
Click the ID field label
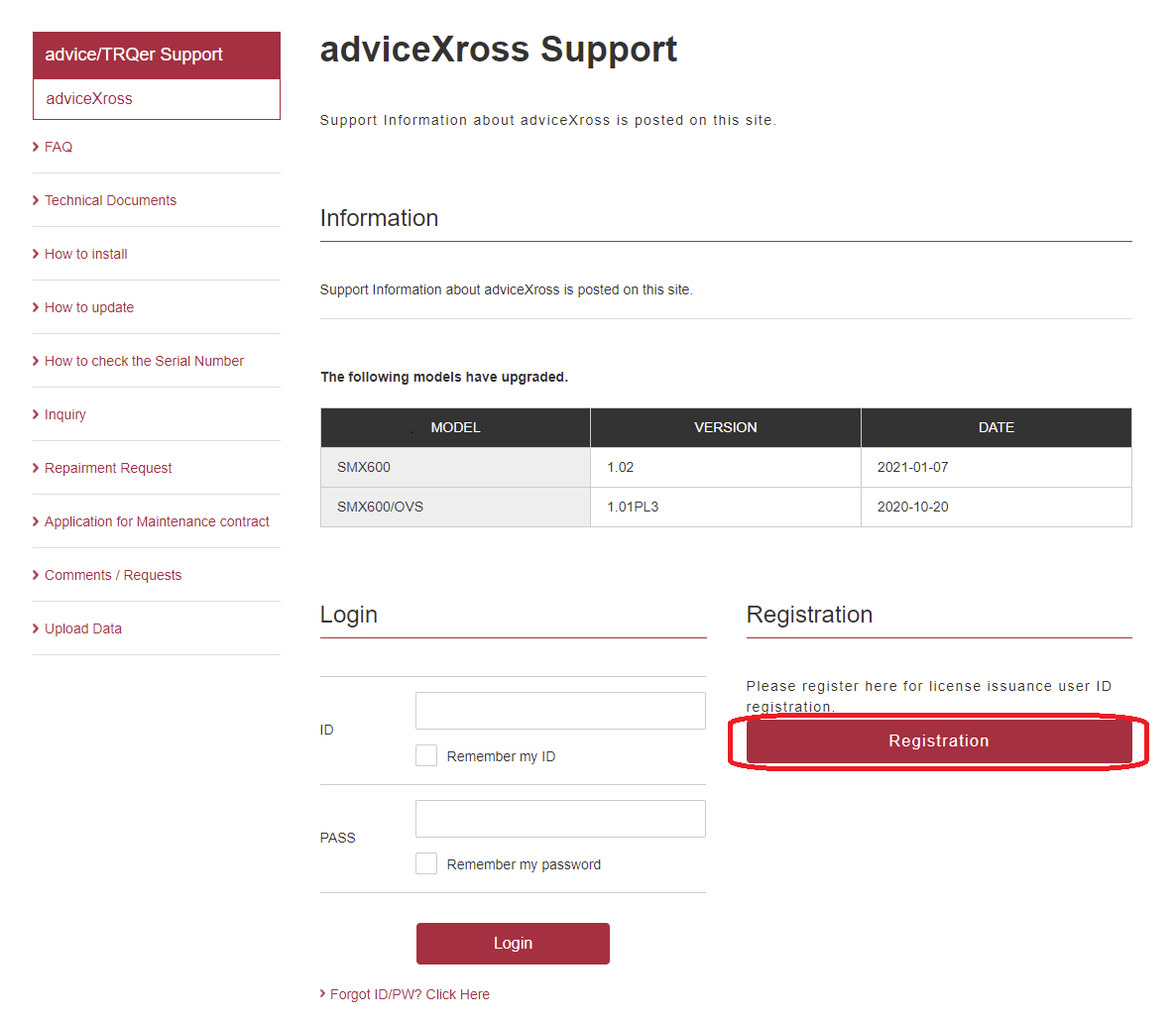(326, 730)
